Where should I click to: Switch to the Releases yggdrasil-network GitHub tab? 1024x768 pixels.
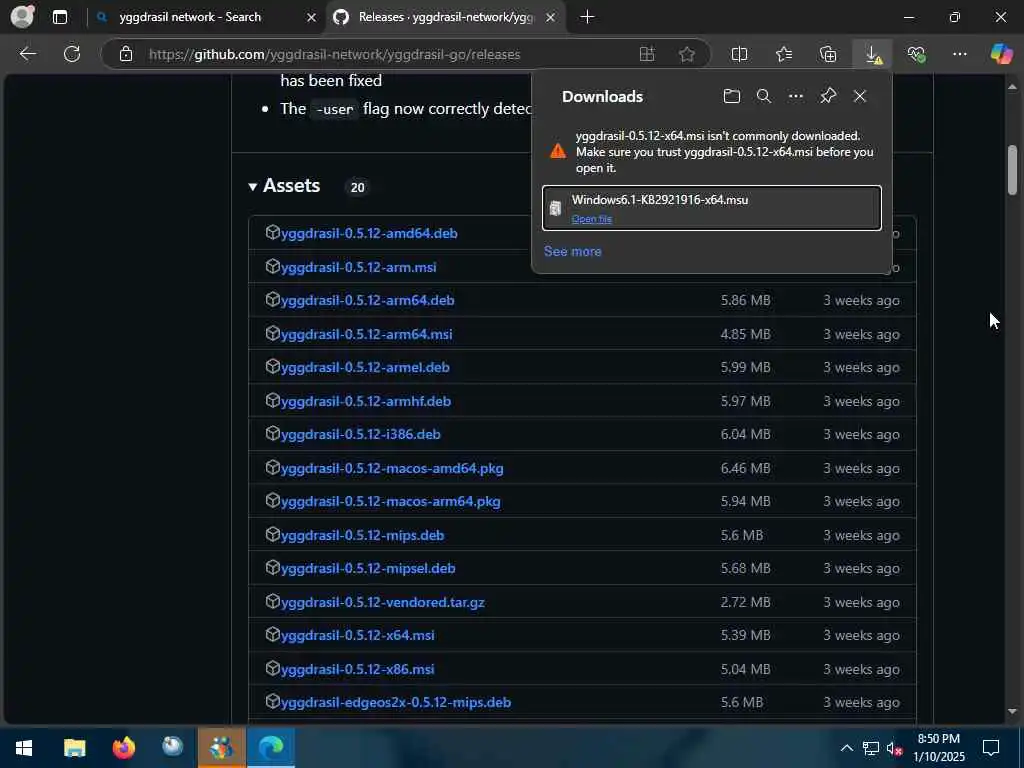(x=447, y=17)
